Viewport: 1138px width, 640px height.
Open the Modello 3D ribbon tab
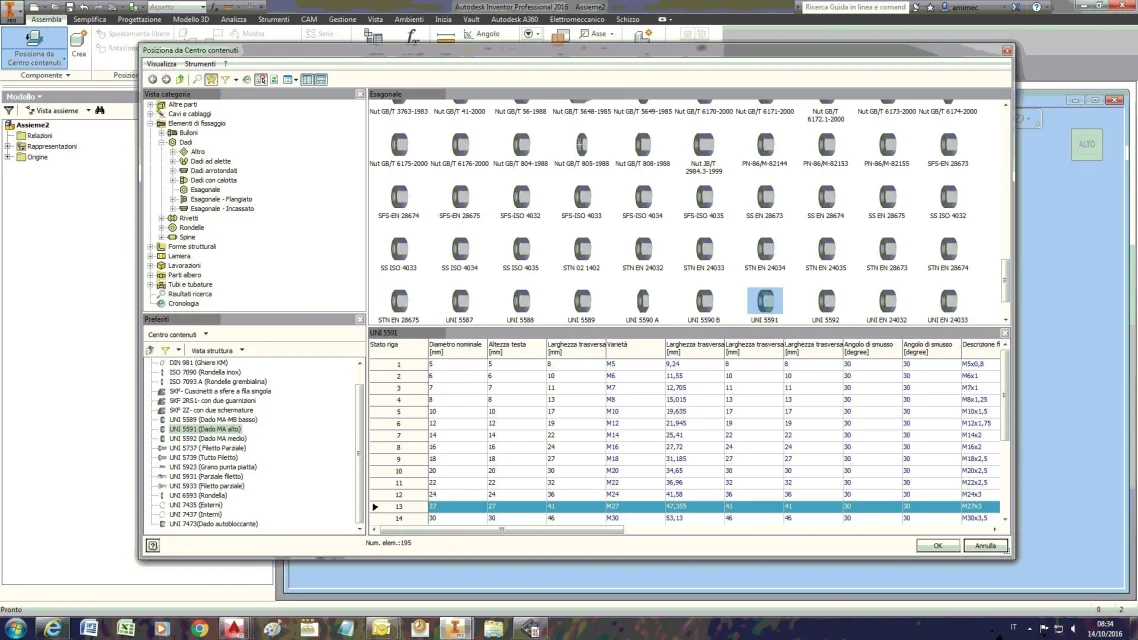(191, 20)
